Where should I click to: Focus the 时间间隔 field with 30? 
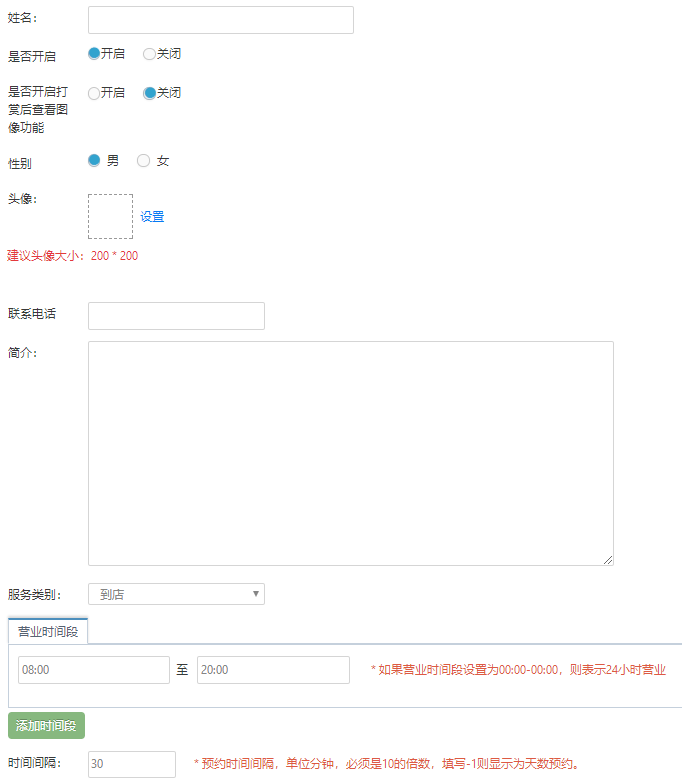(x=132, y=764)
